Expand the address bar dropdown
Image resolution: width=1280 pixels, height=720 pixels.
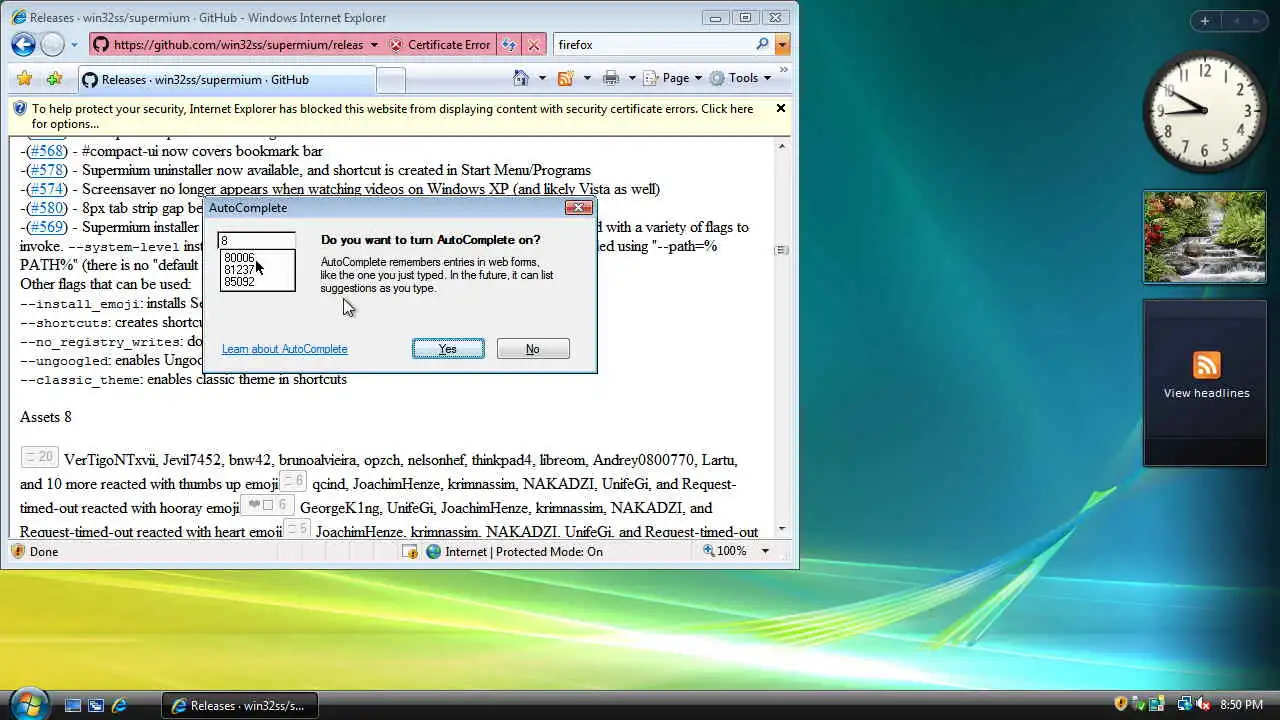click(374, 45)
